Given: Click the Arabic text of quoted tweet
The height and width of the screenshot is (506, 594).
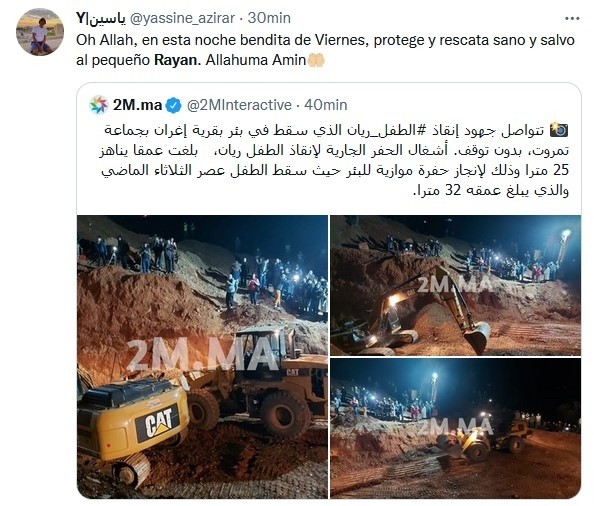Looking at the screenshot, I should point(335,160).
